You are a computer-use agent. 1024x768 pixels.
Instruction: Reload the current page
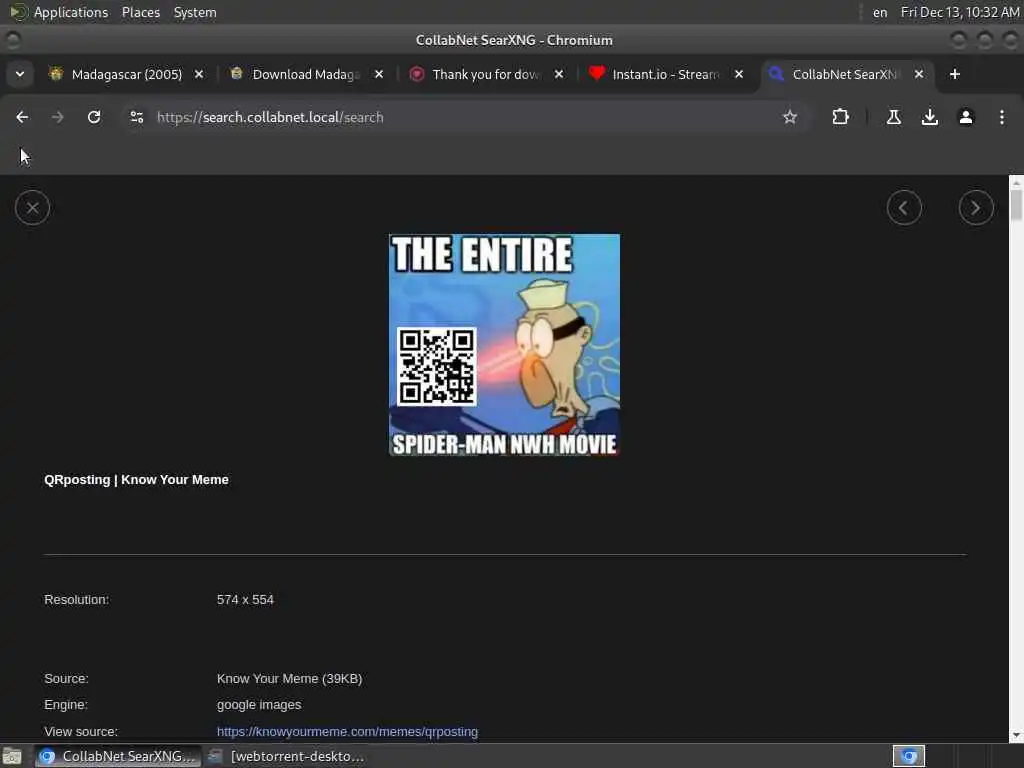[x=94, y=117]
